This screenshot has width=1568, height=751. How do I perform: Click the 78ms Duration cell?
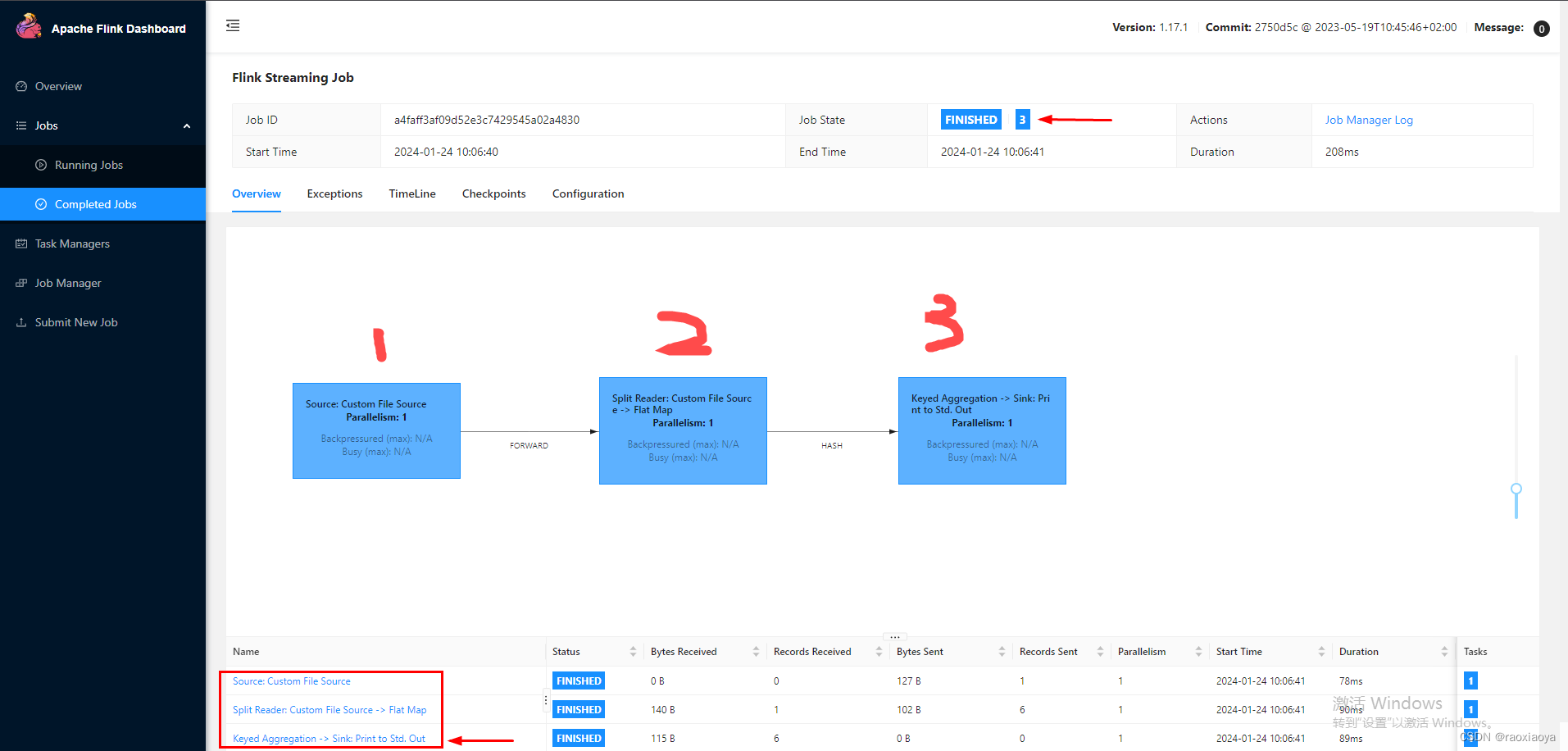1351,681
